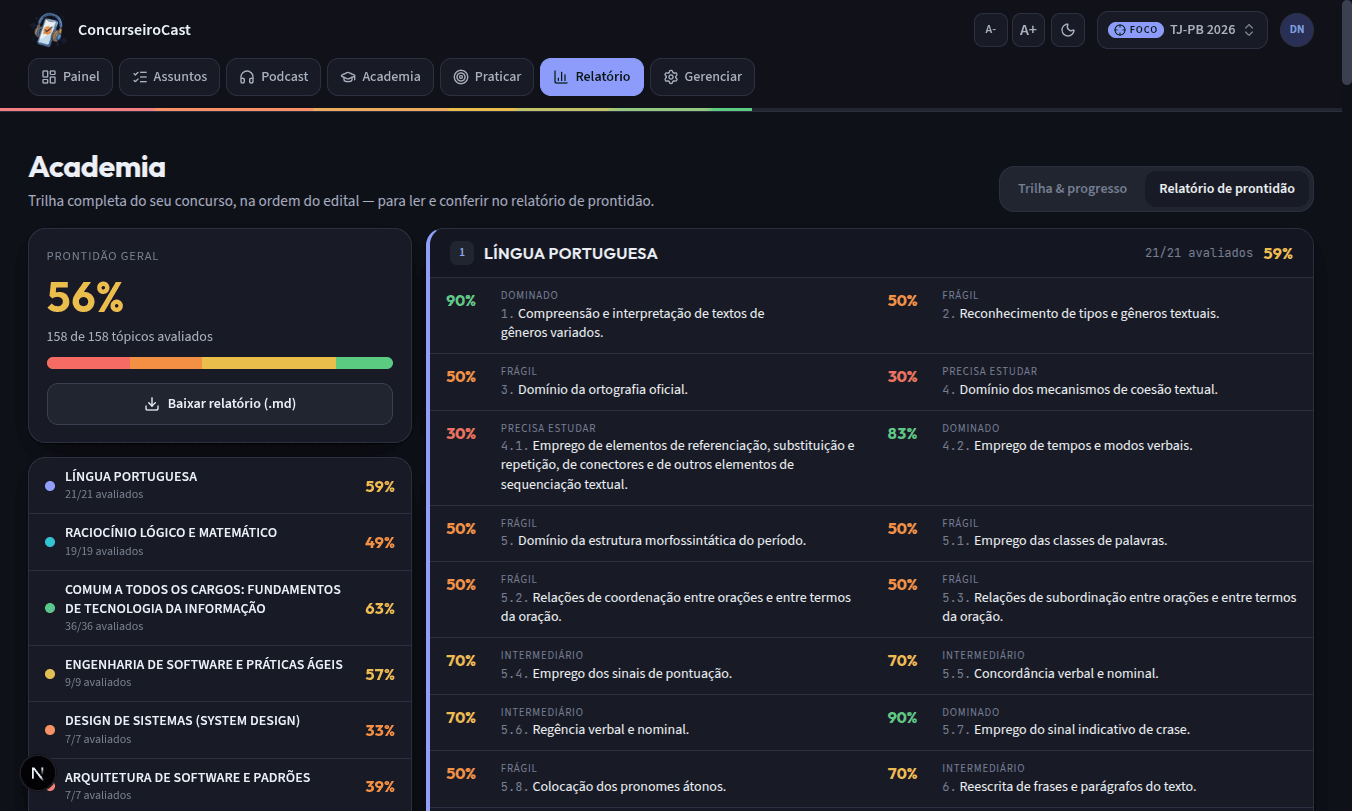This screenshot has height=811, width=1352.
Task: Select ENGENHARIA DE SOFTWARE E PRÁTICAS ÁGEIS
Action: [x=220, y=674]
